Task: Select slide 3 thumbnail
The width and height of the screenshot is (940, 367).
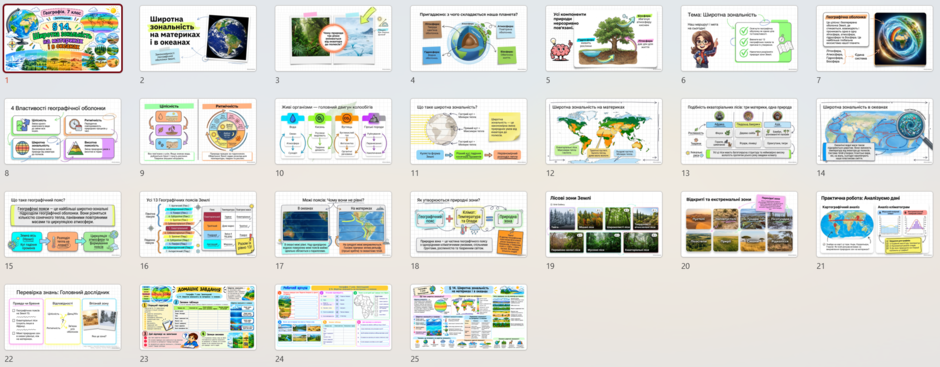Action: (x=333, y=38)
